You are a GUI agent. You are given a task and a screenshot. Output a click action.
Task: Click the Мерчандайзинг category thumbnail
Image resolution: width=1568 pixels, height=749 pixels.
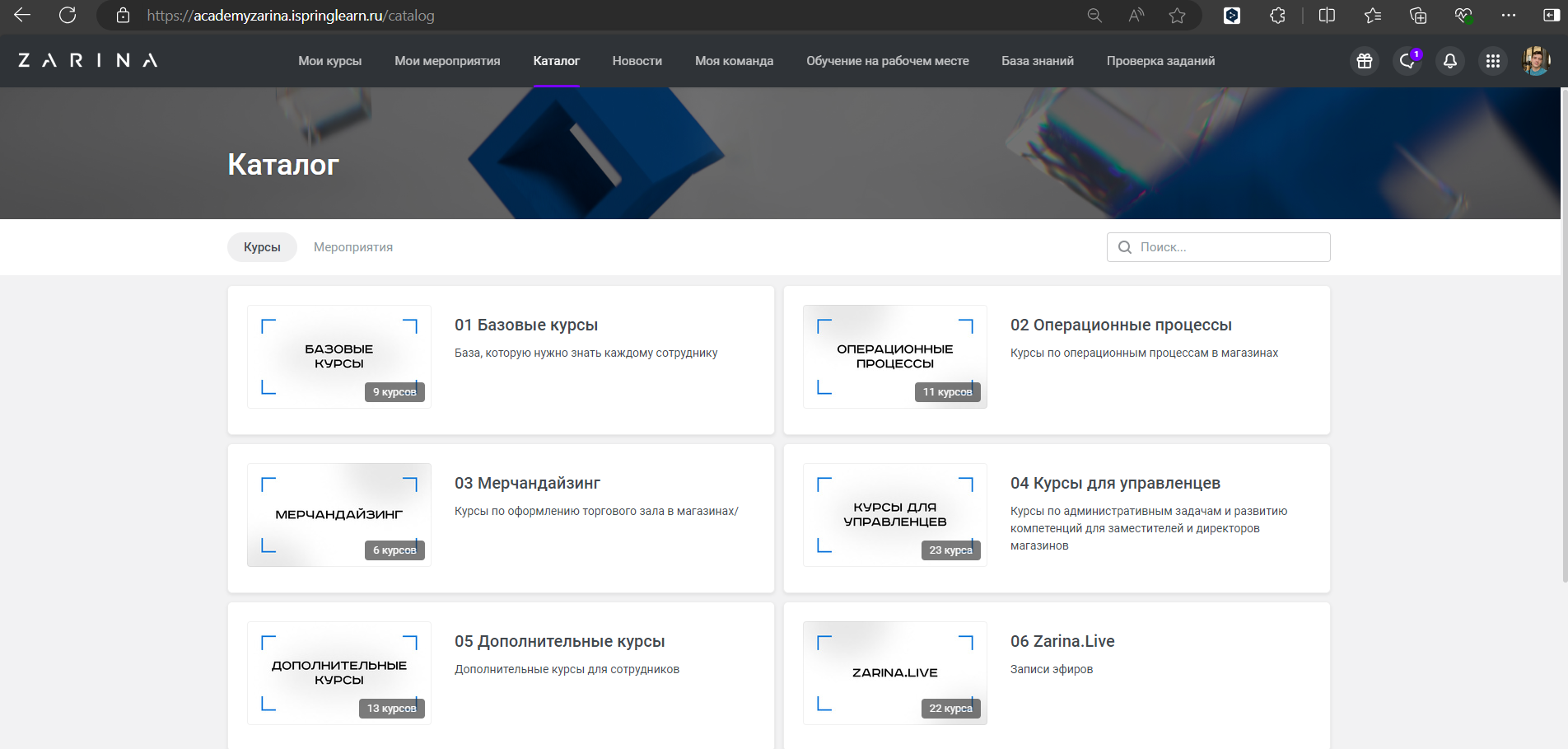339,515
